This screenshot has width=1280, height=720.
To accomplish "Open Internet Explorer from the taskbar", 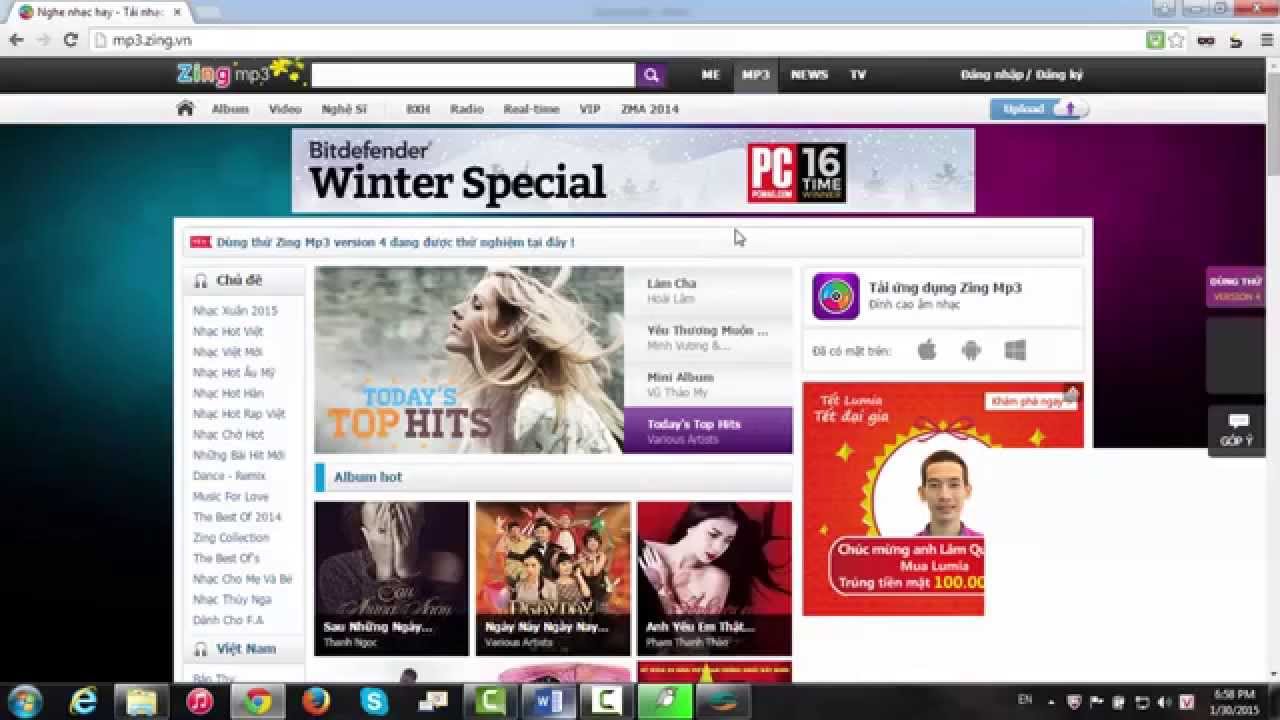I will 83,701.
